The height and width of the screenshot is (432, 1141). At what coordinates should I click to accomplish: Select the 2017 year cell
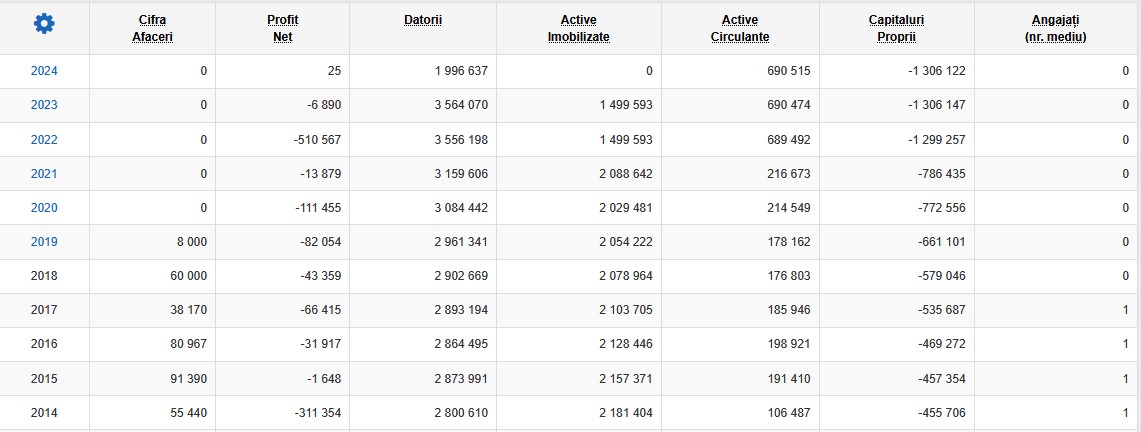[44, 310]
